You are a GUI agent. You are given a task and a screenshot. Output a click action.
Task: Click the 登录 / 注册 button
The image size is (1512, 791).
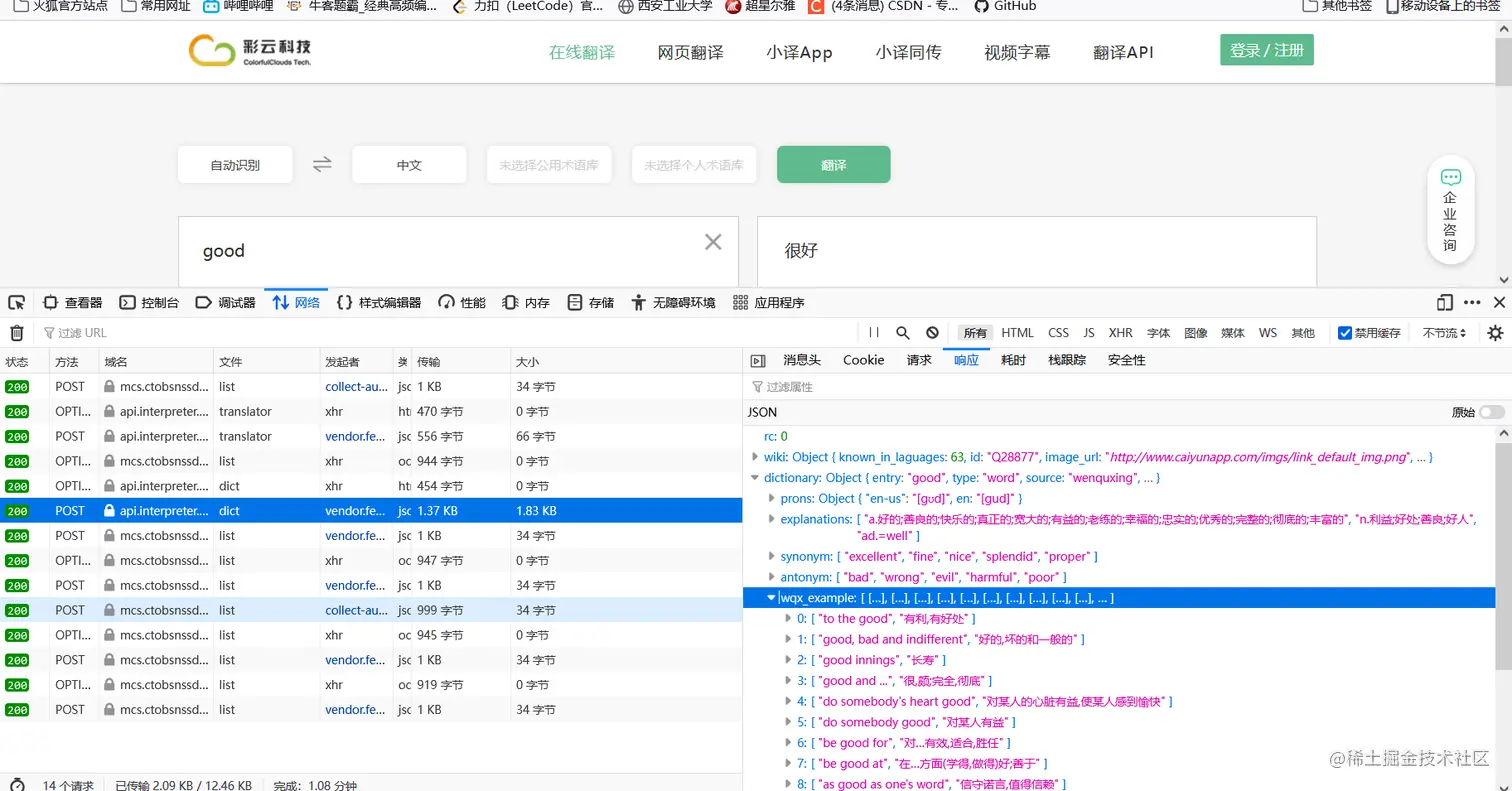pyautogui.click(x=1266, y=50)
